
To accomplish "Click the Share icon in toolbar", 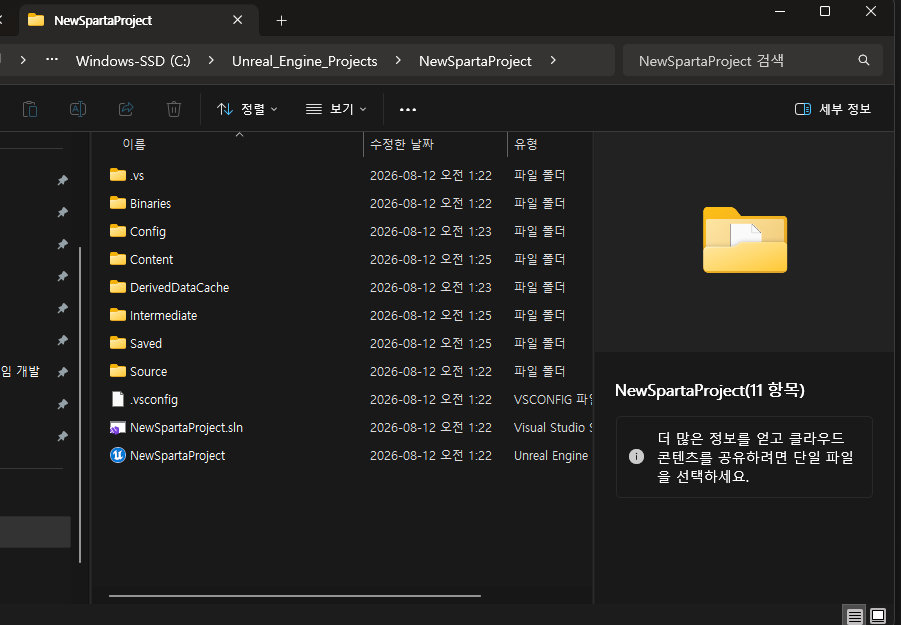I will point(126,109).
